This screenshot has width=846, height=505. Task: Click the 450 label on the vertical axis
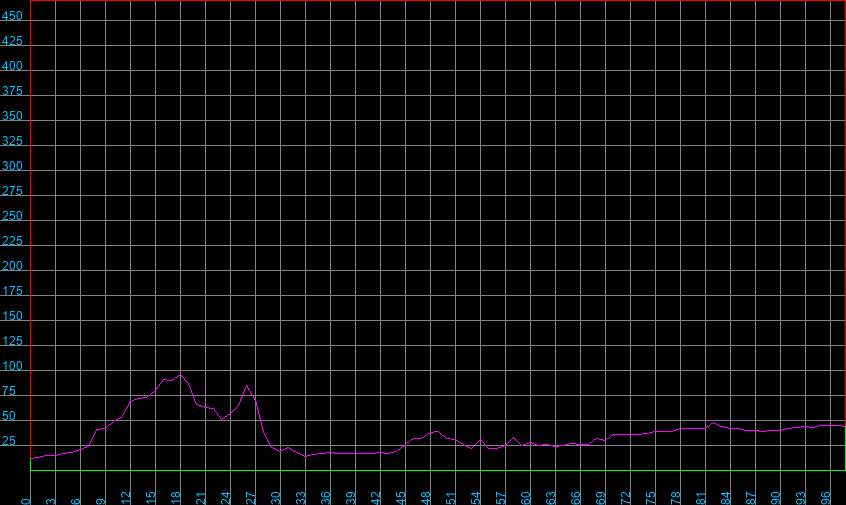tap(12, 16)
